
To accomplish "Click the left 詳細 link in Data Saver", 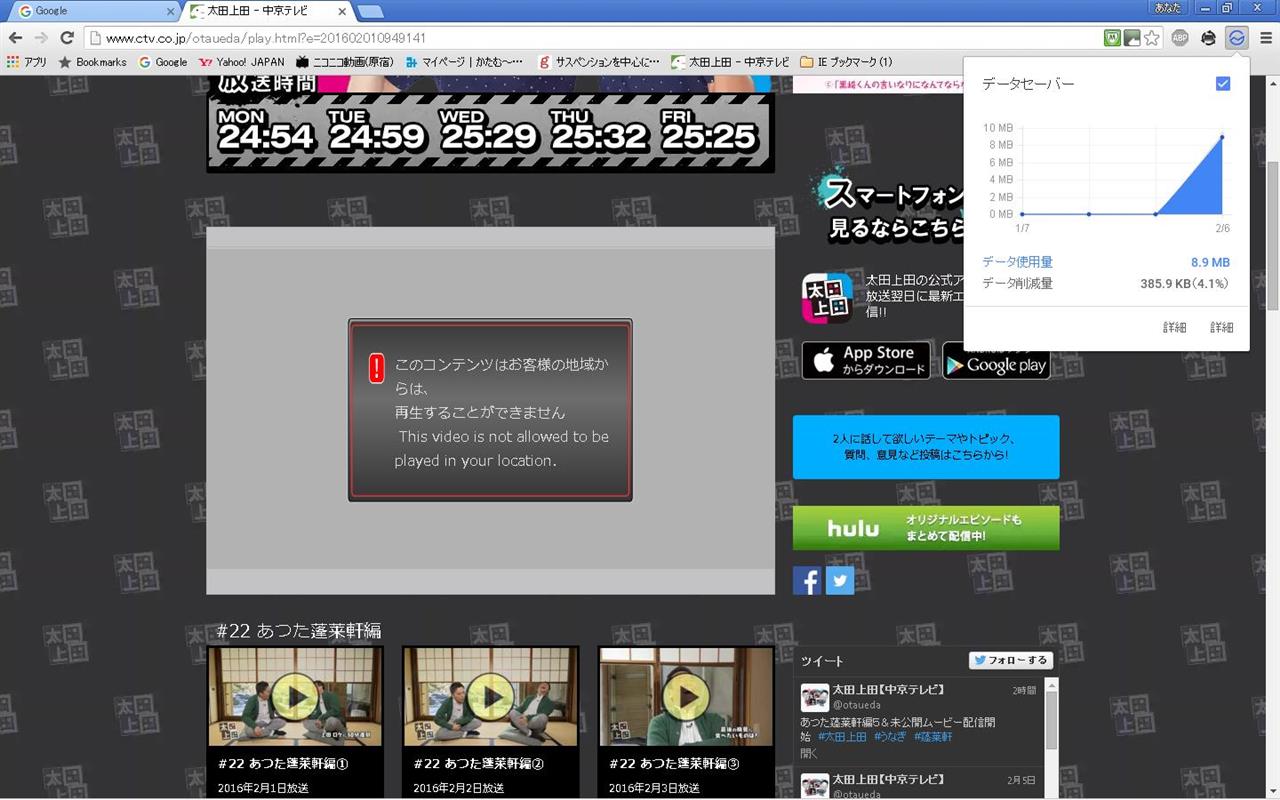I will [x=1175, y=328].
